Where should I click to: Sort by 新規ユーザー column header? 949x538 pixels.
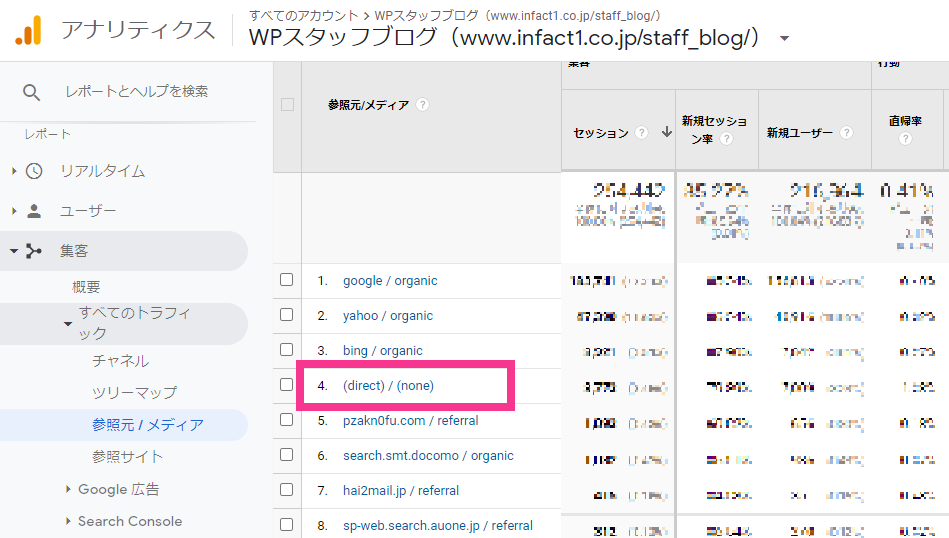point(800,133)
